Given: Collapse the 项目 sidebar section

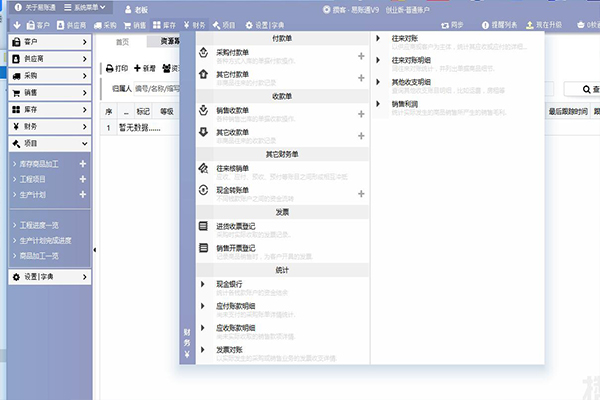Looking at the screenshot, I should pyautogui.click(x=50, y=144).
